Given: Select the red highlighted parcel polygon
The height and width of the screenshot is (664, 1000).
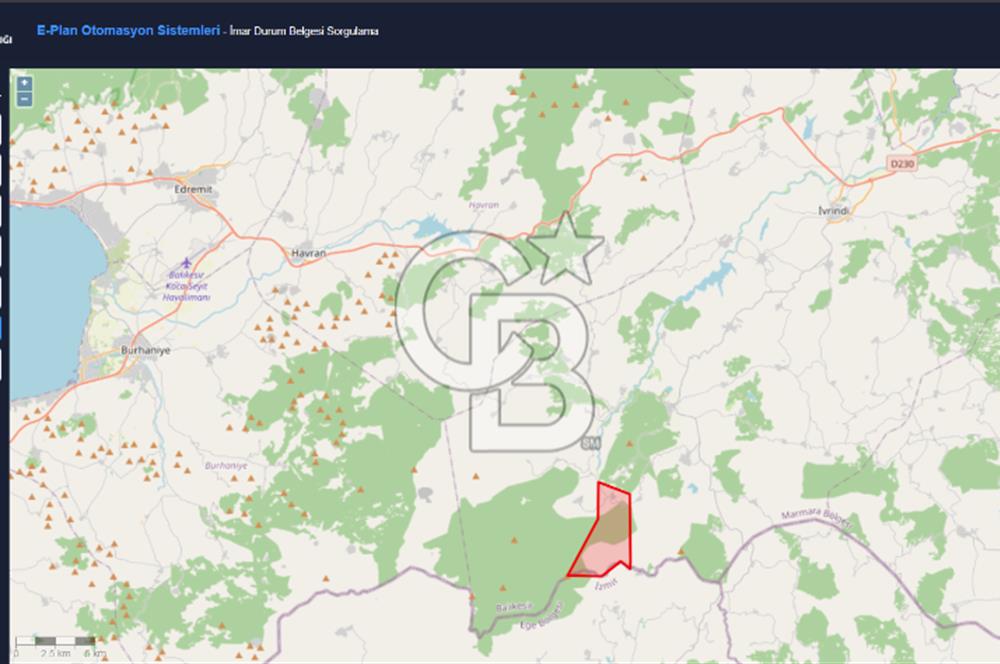Looking at the screenshot, I should pyautogui.click(x=605, y=532).
